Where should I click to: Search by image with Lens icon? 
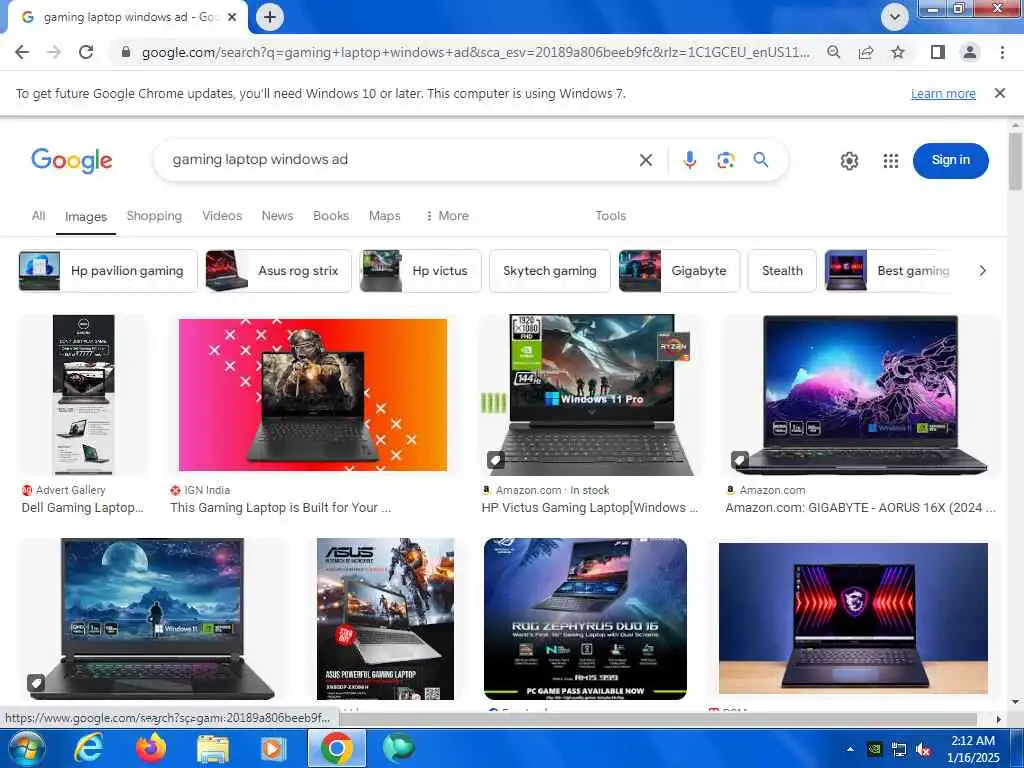(x=726, y=160)
